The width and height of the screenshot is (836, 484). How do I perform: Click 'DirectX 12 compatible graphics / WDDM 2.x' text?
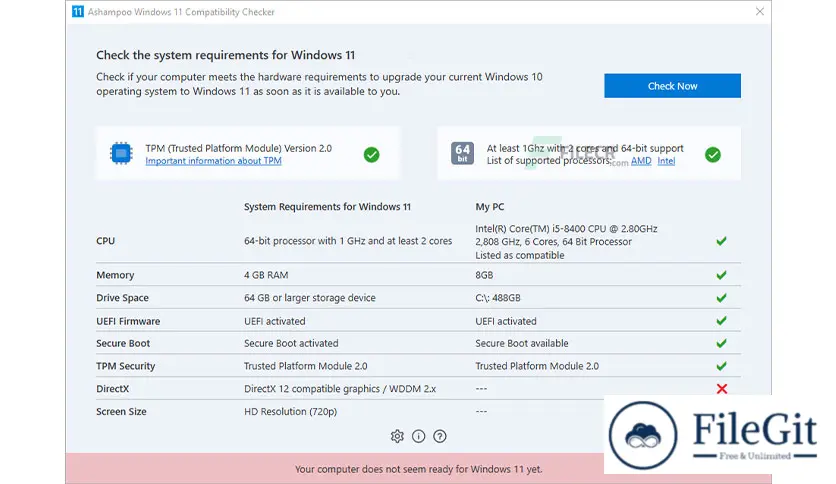click(340, 389)
